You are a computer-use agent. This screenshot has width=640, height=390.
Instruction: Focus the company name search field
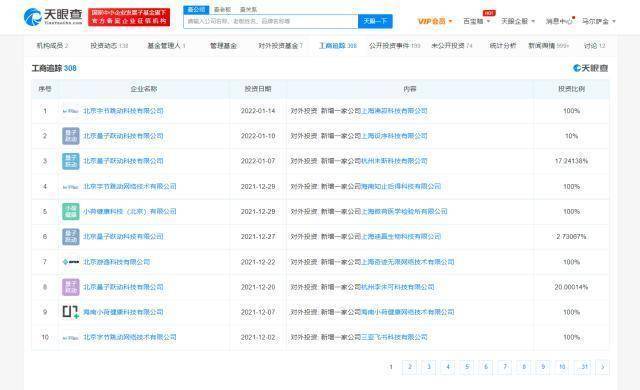(x=271, y=21)
